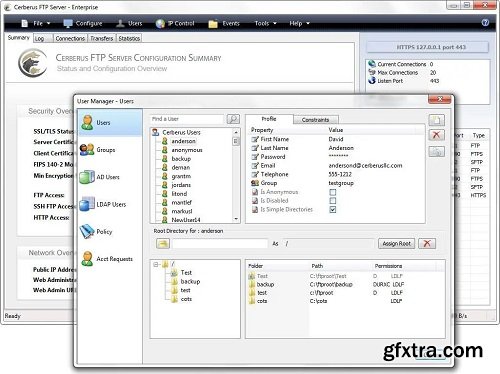
Task: Click the folder browse icon for root directory
Action: pos(163,244)
